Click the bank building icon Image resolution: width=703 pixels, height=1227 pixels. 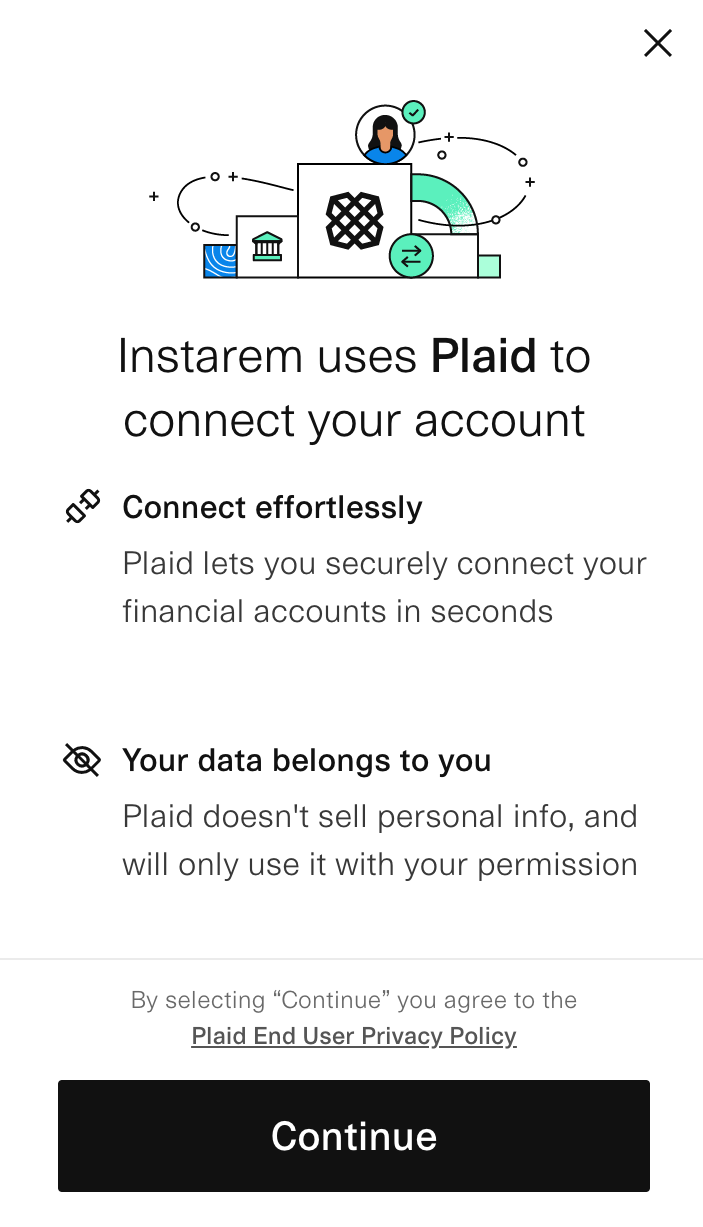tap(267, 246)
